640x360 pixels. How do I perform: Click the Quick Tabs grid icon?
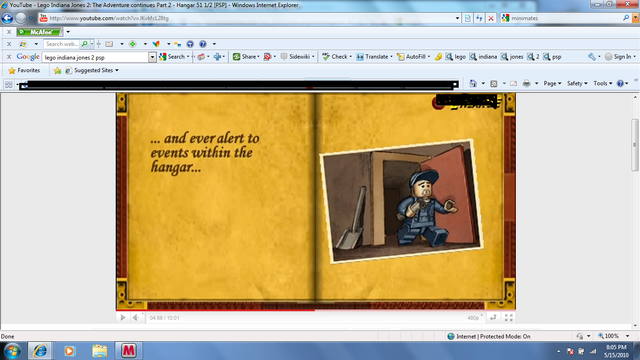click(x=9, y=84)
